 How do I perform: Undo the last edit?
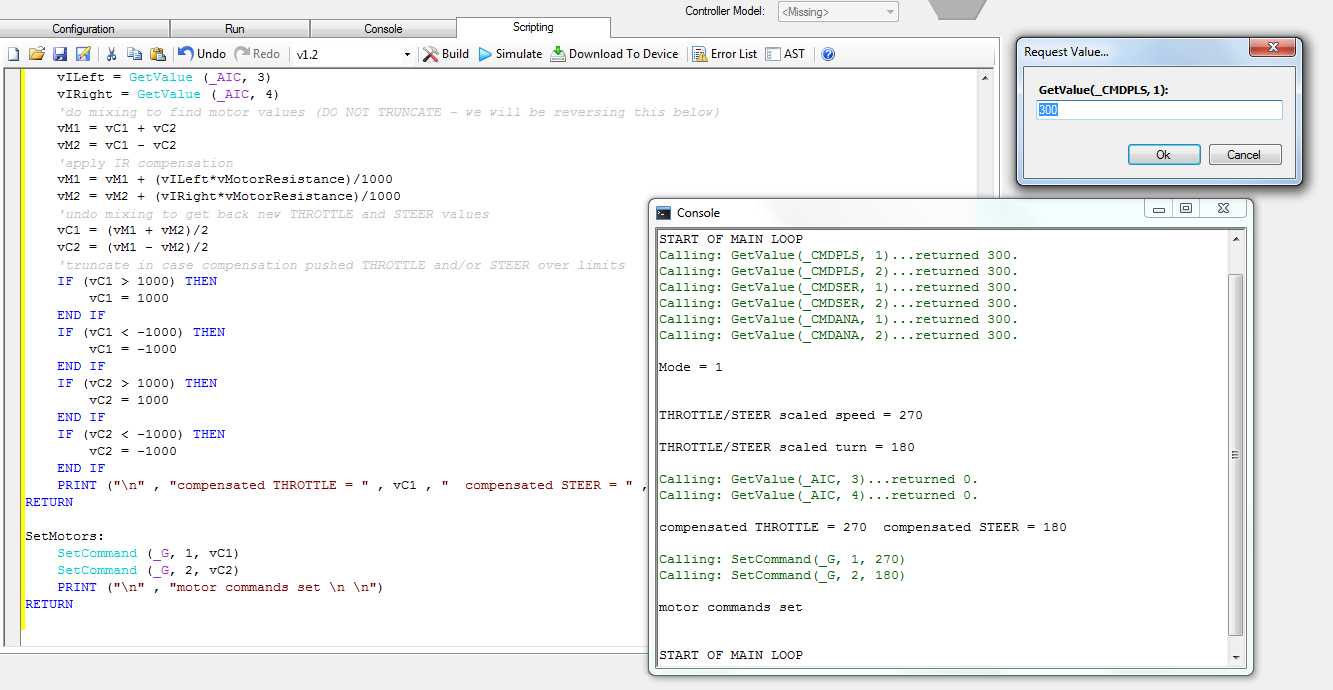tap(201, 53)
